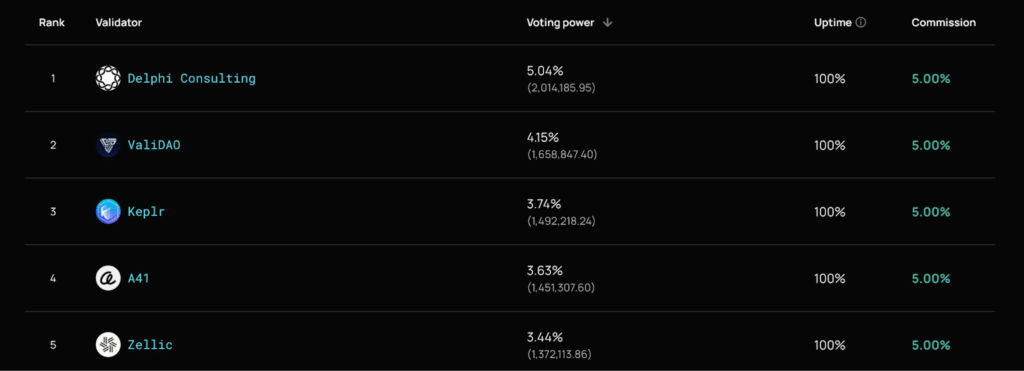The height and width of the screenshot is (371, 1024).
Task: Sort by the Voting power column header
Action: point(560,22)
